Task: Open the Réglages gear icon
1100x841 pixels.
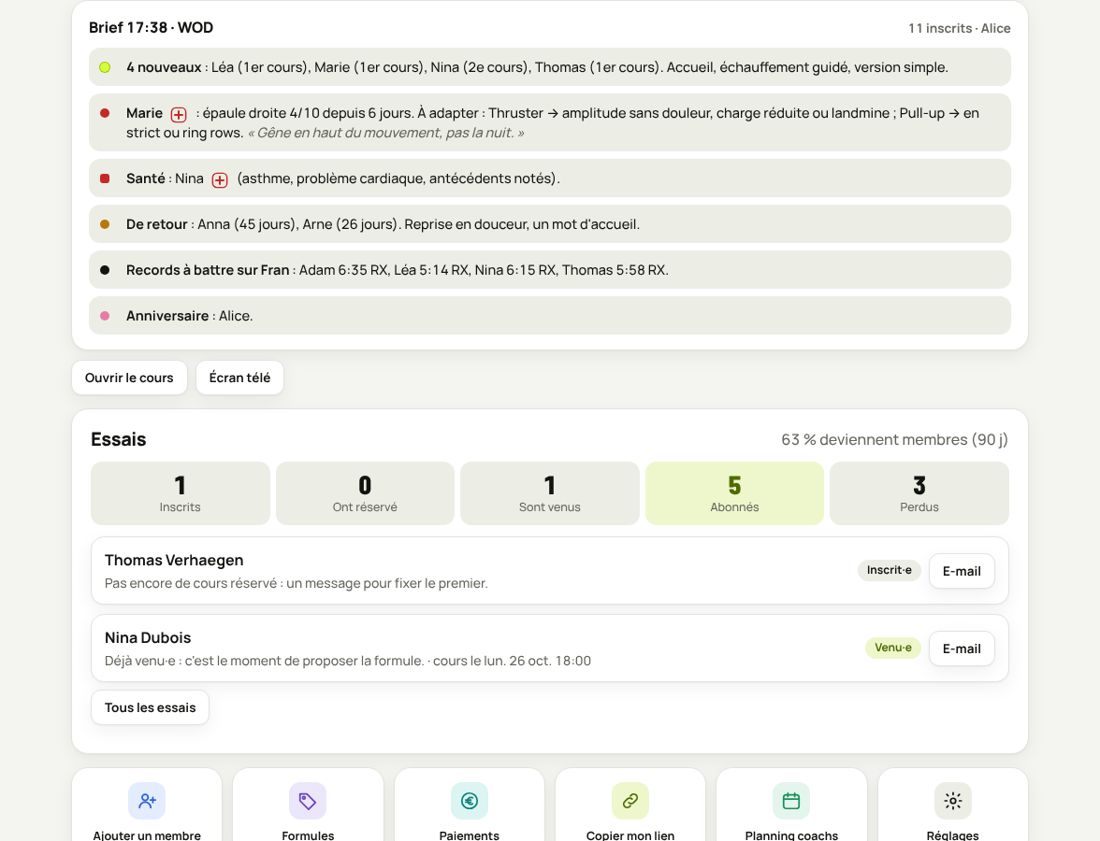Action: pyautogui.click(x=953, y=800)
